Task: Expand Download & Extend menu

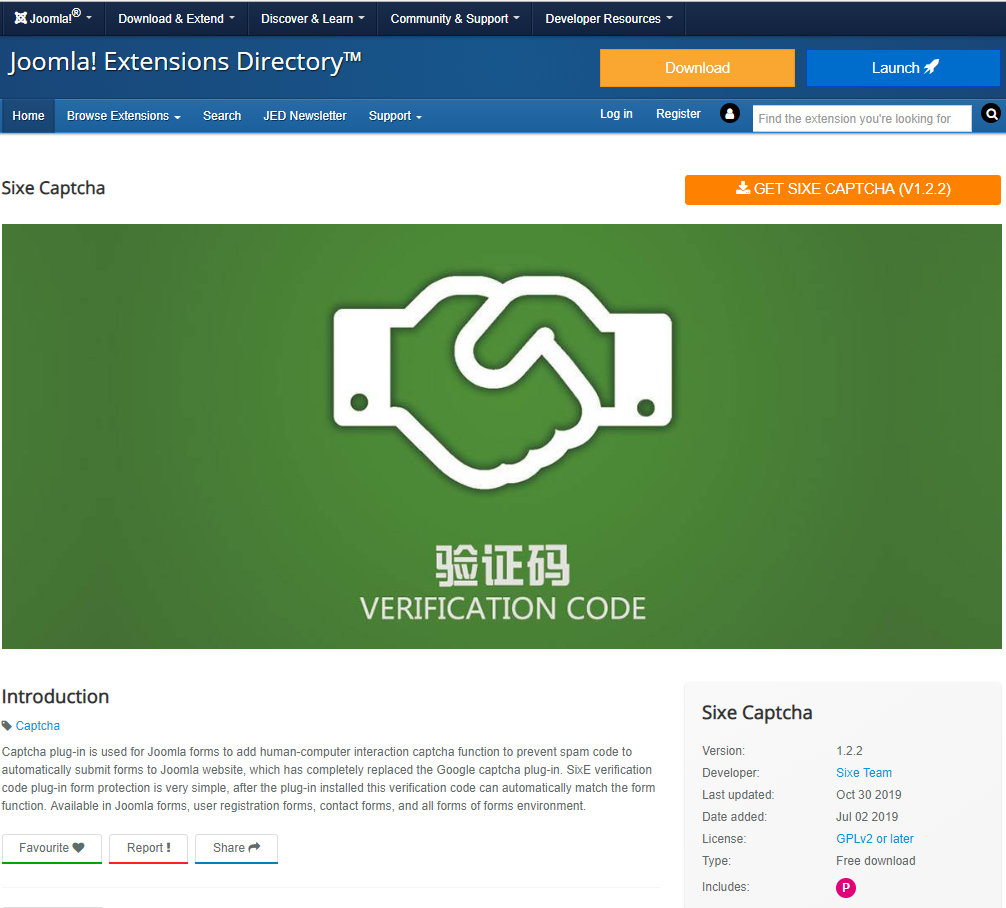Action: [176, 19]
